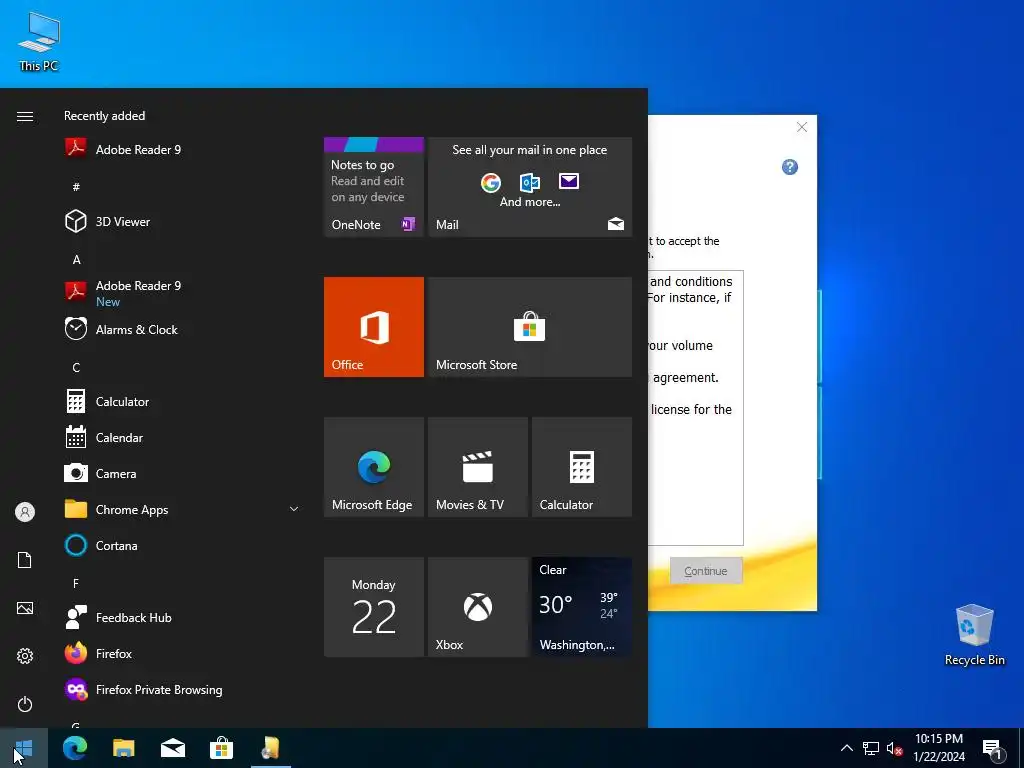The width and height of the screenshot is (1024, 768).
Task: Open File Explorer from the taskbar
Action: click(123, 748)
